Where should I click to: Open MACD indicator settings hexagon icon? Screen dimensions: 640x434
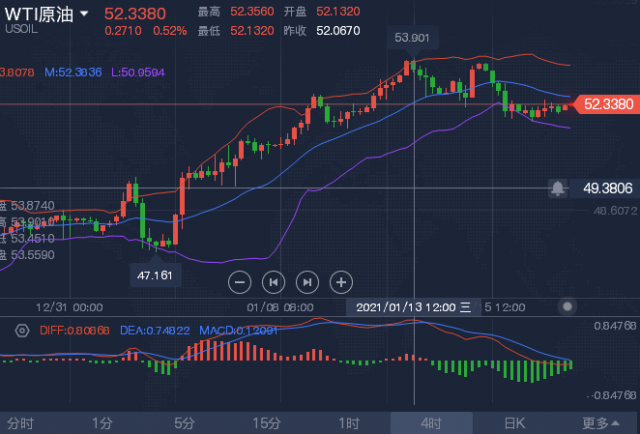point(22,330)
